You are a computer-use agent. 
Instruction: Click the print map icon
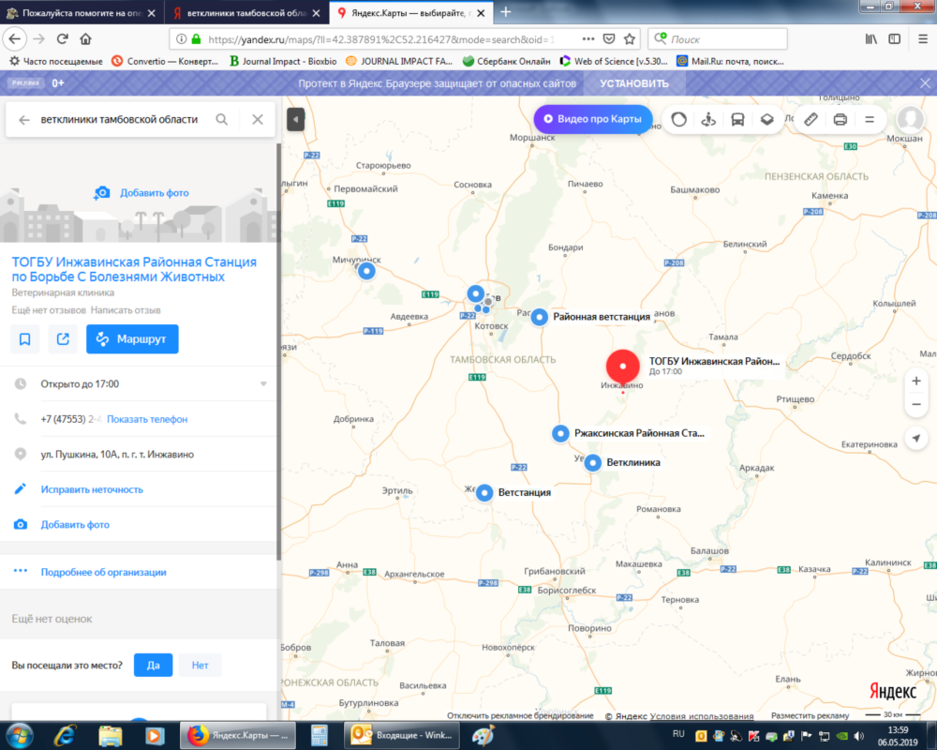(x=840, y=119)
